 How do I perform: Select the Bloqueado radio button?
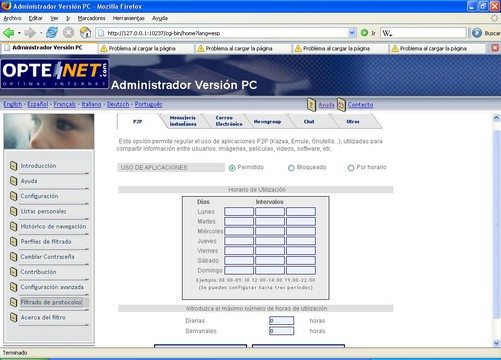pyautogui.click(x=291, y=168)
